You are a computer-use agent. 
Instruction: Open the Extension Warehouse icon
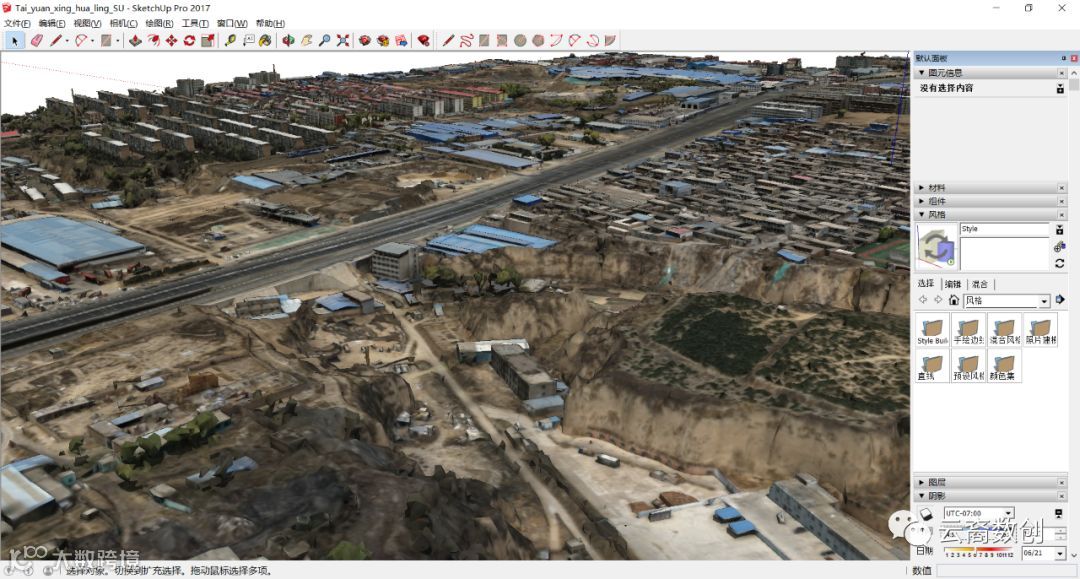click(x=383, y=41)
